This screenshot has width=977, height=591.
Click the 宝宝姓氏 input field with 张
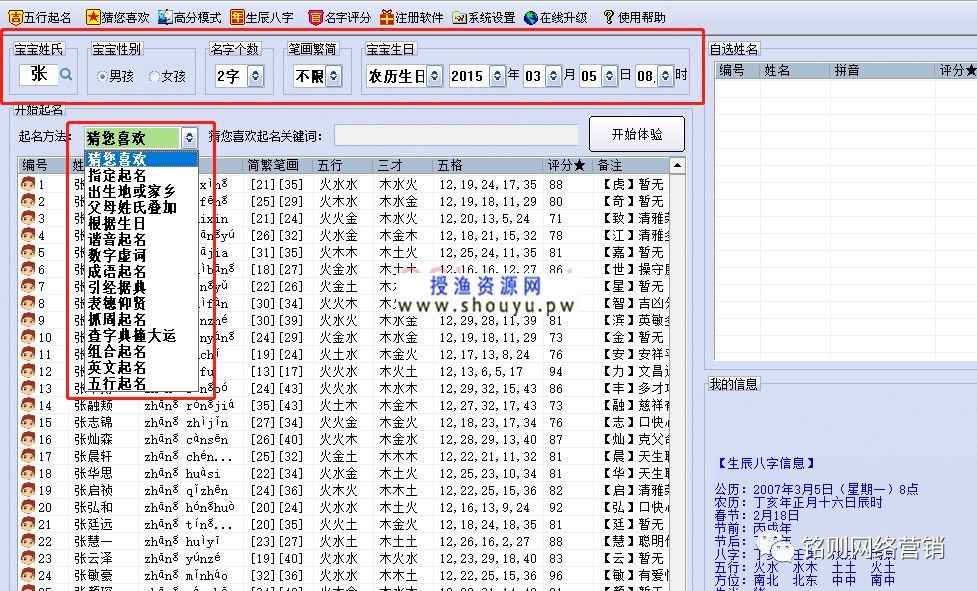click(x=39, y=75)
